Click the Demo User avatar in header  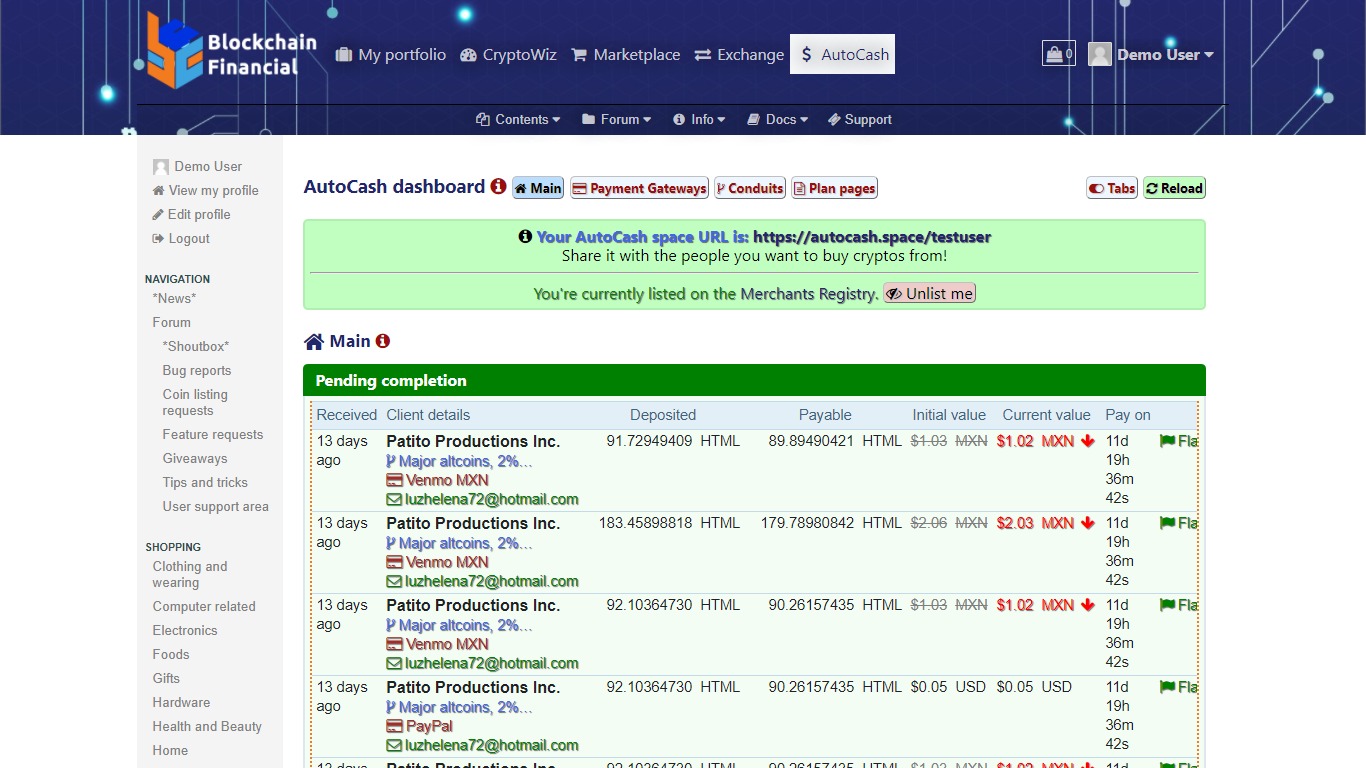pos(1100,55)
